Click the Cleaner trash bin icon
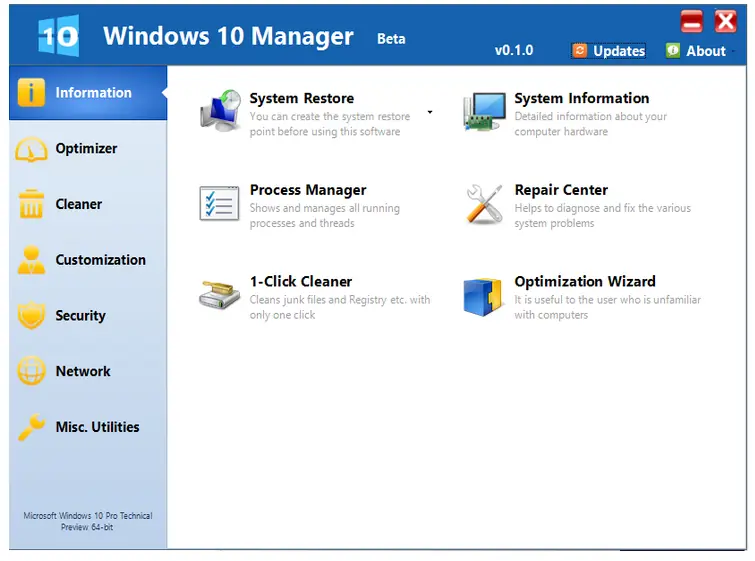 coord(31,204)
